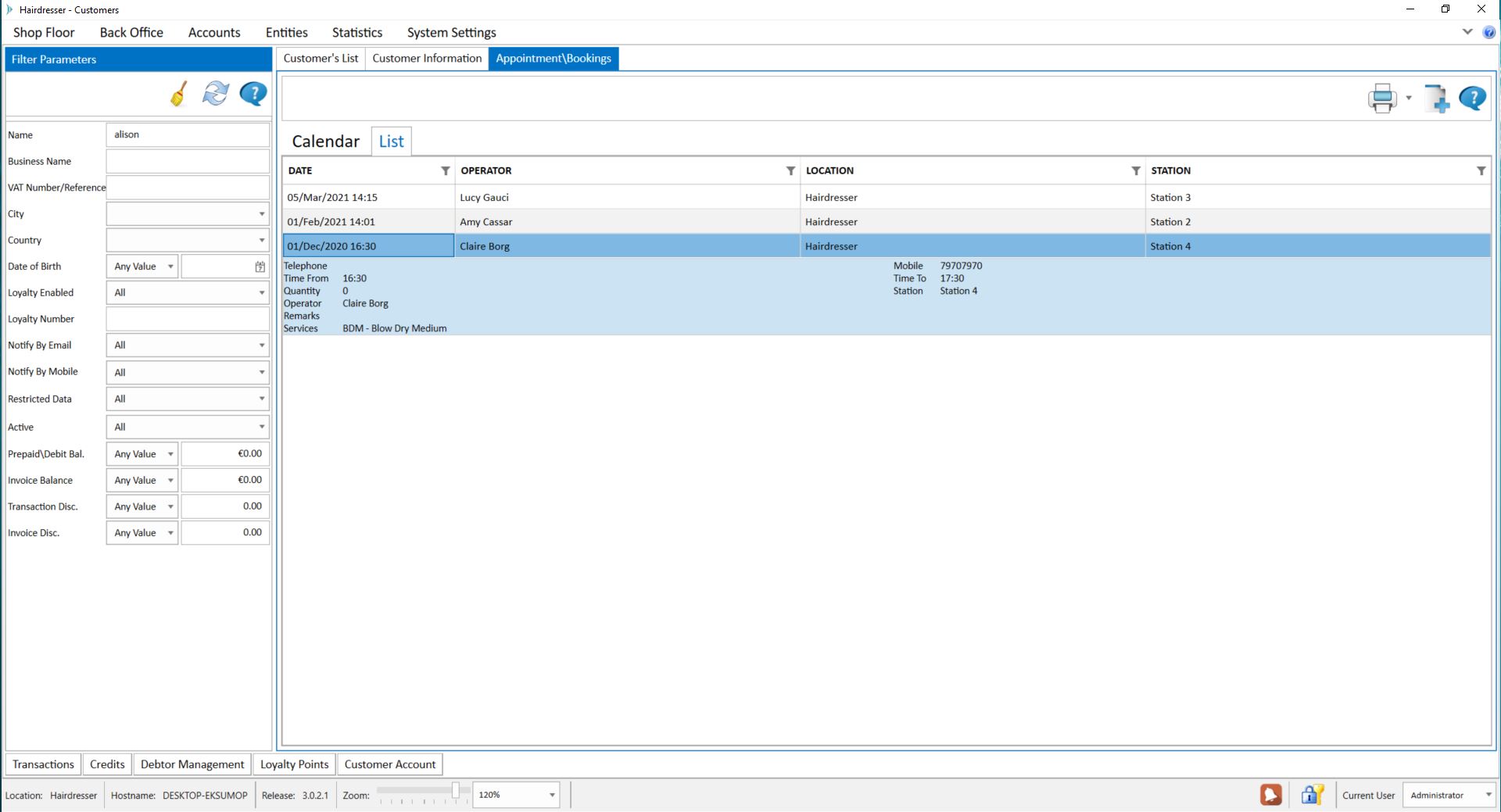The height and width of the screenshot is (812, 1501).
Task: Click the LOCATION column filter icon
Action: (1136, 170)
